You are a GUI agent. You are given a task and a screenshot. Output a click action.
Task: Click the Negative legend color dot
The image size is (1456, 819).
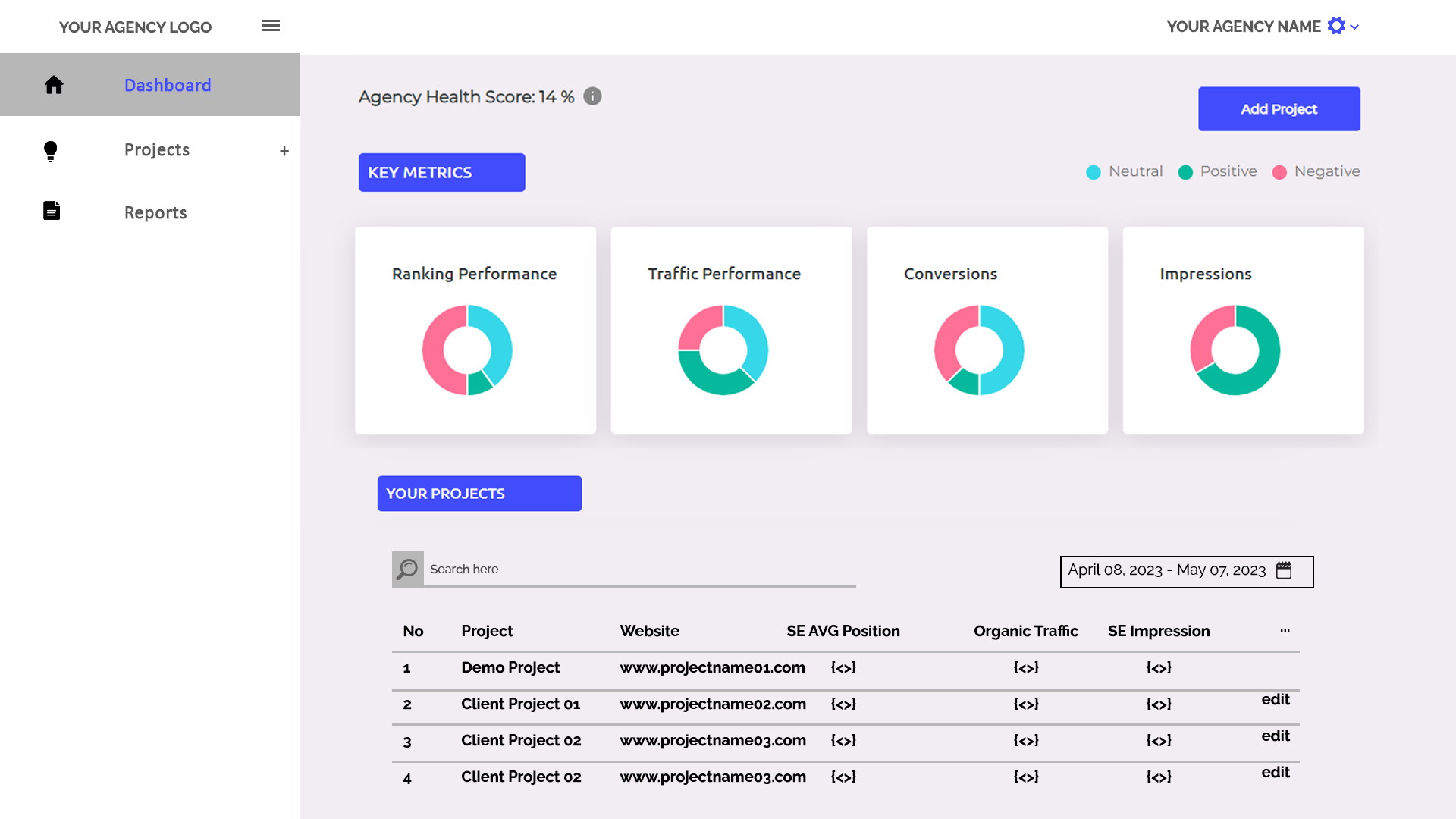tap(1279, 172)
